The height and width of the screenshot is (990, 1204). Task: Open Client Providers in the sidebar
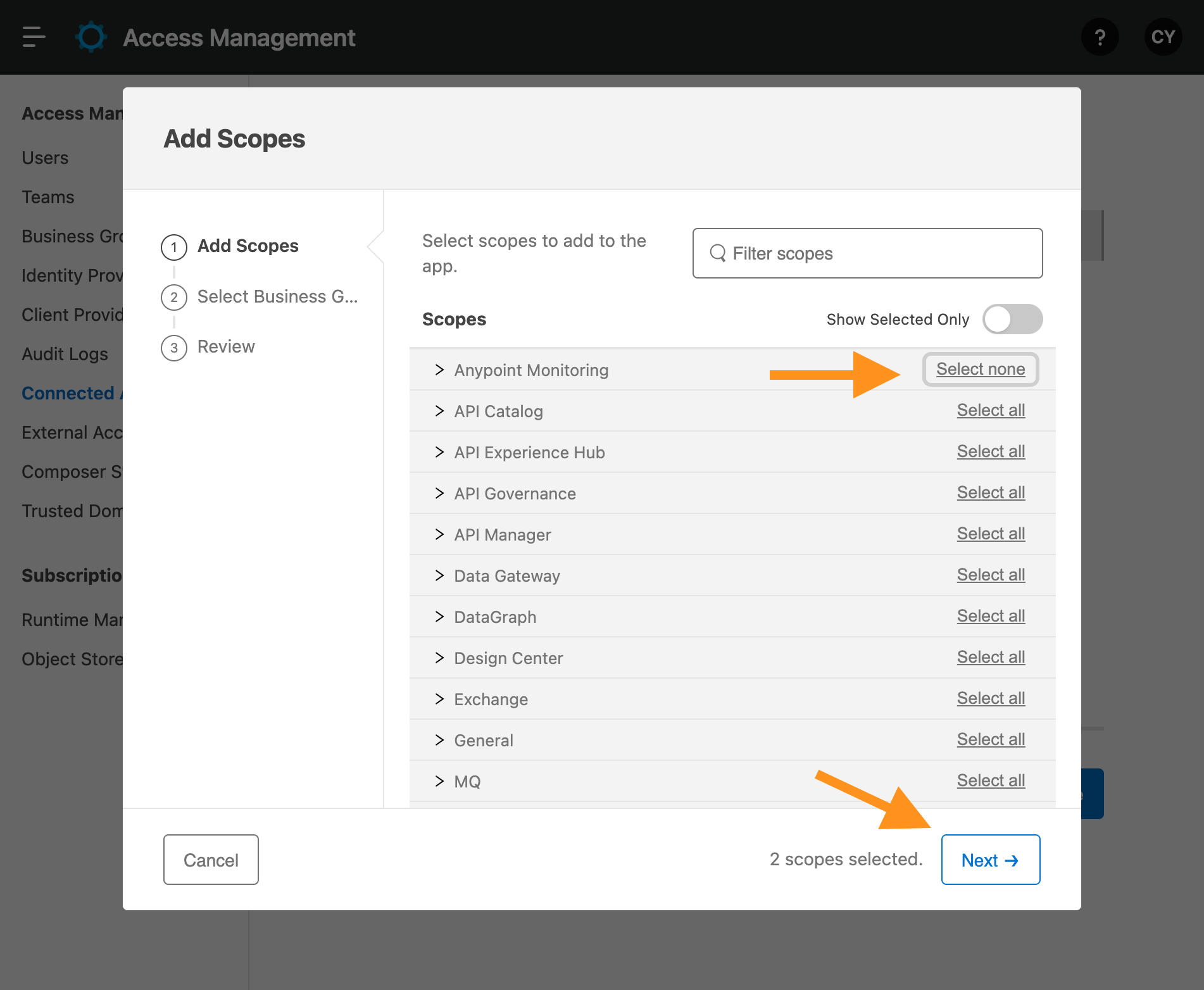(x=72, y=315)
